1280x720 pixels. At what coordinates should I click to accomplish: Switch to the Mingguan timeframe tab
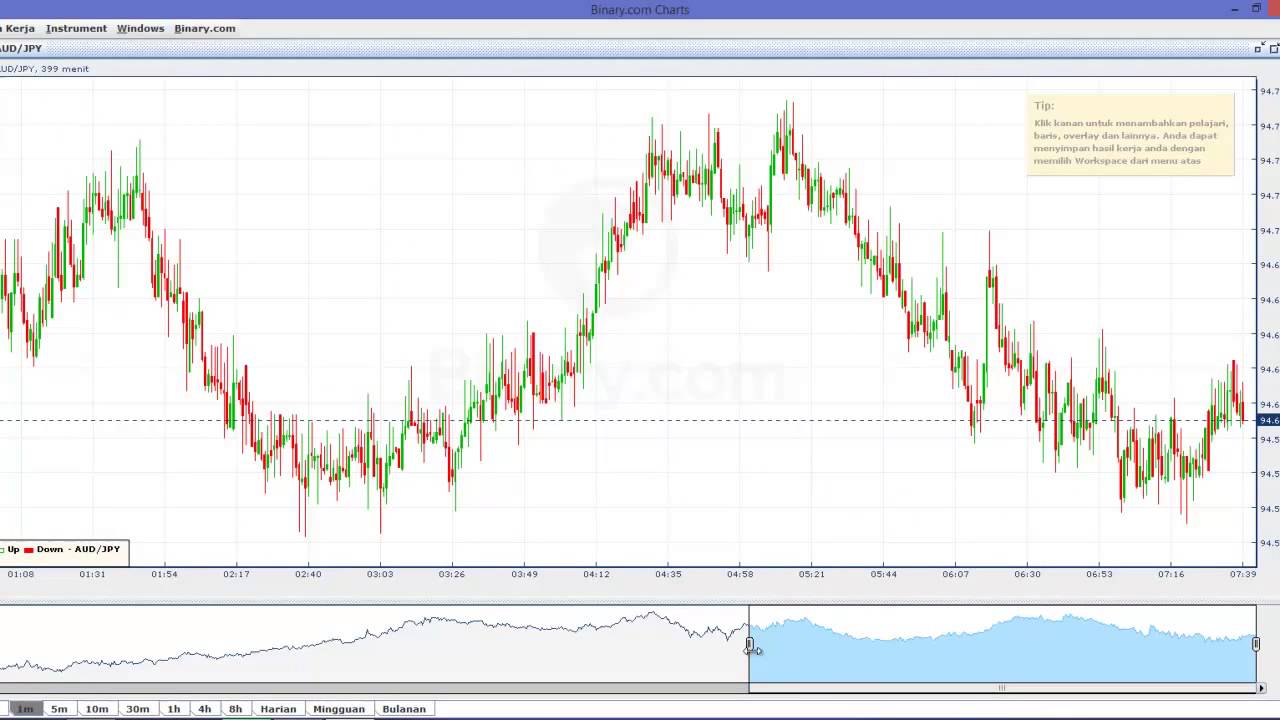[339, 709]
